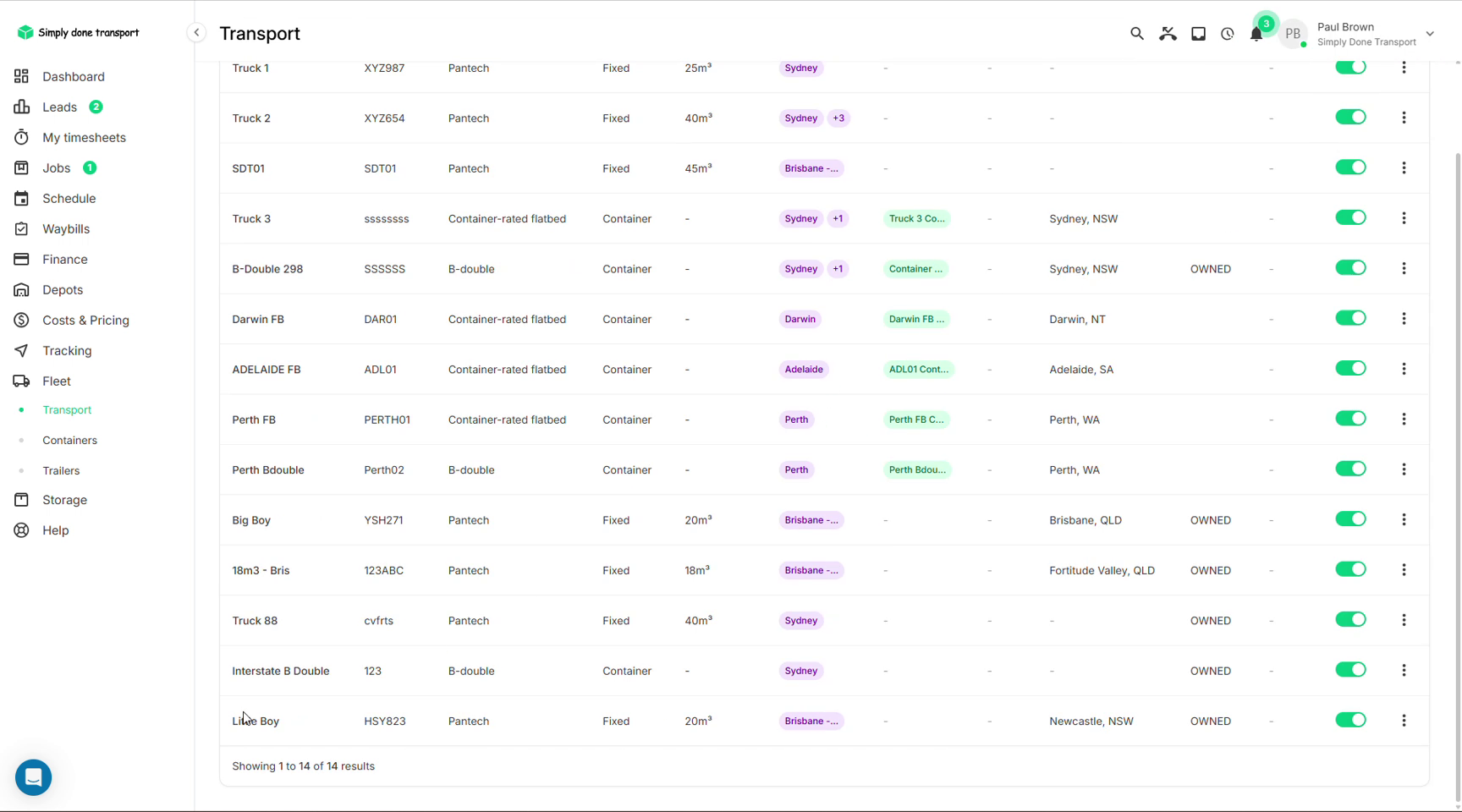Open row actions for Big Boy
1462x812 pixels.
1404,519
